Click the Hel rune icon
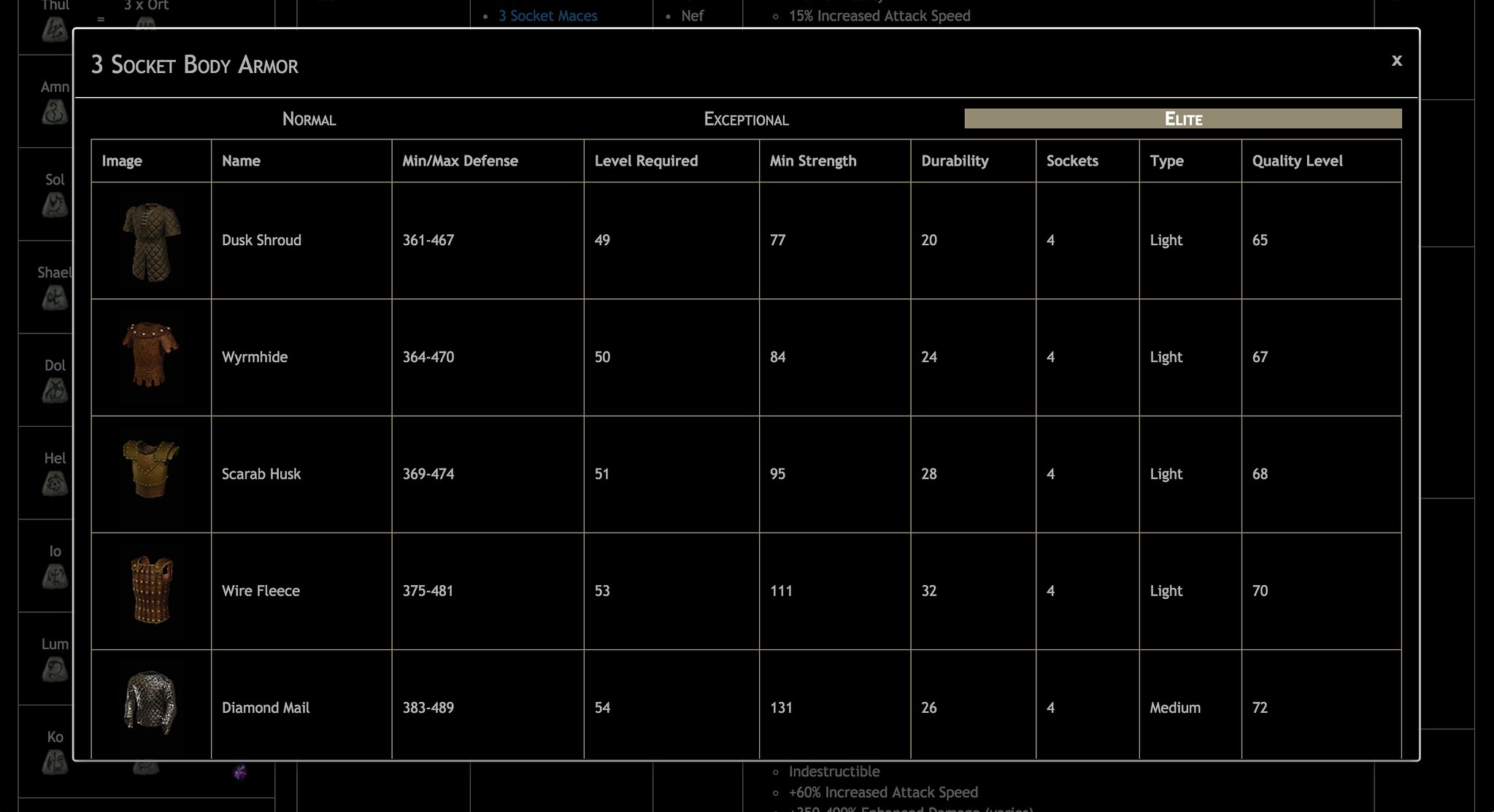1494x812 pixels. 55,484
